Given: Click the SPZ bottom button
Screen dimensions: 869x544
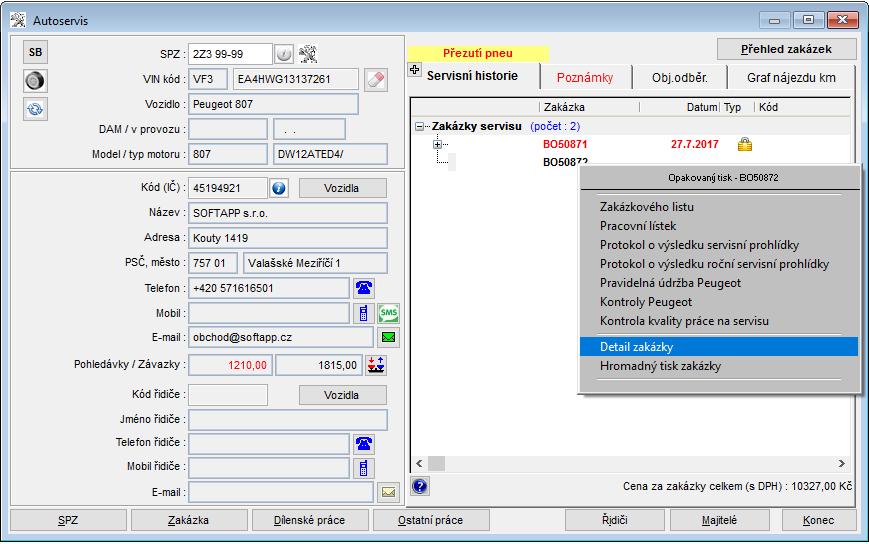Looking at the screenshot, I should [x=68, y=520].
